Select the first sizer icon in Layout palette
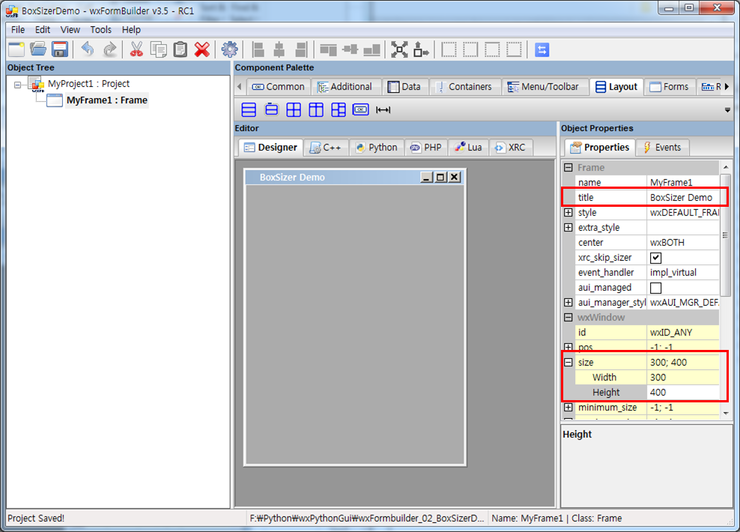This screenshot has width=740, height=532. pyautogui.click(x=249, y=110)
